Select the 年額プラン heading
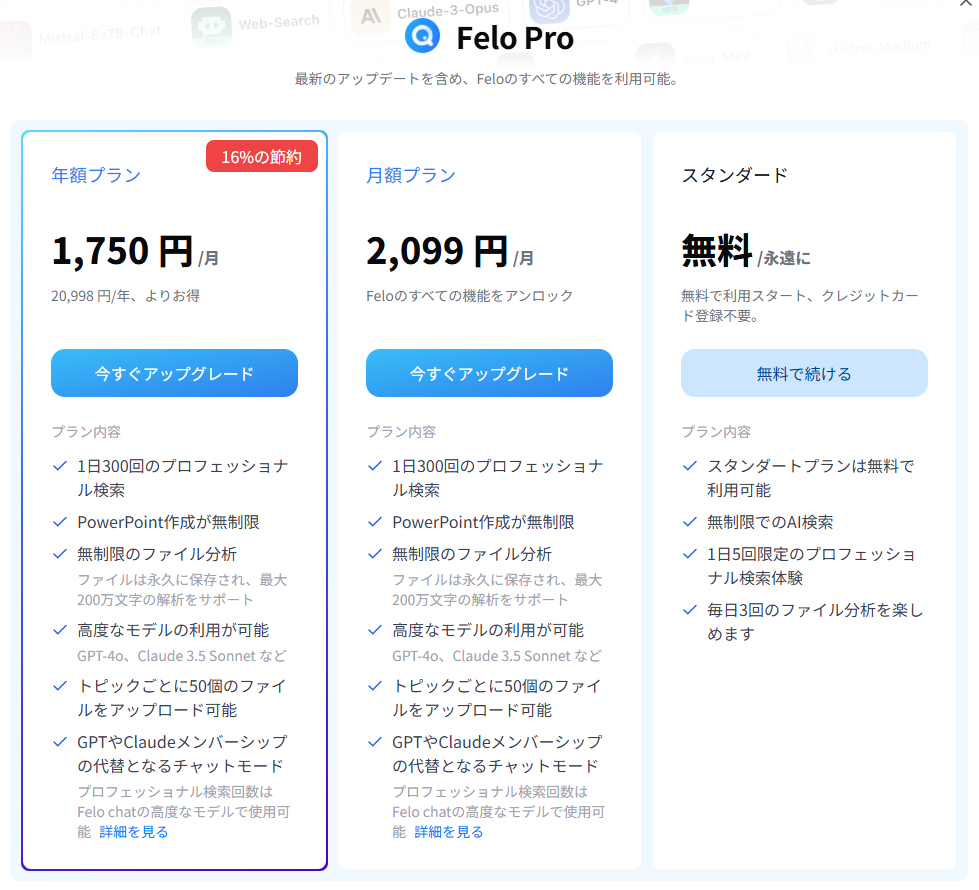Screen dimensions: 979x890 tap(96, 176)
